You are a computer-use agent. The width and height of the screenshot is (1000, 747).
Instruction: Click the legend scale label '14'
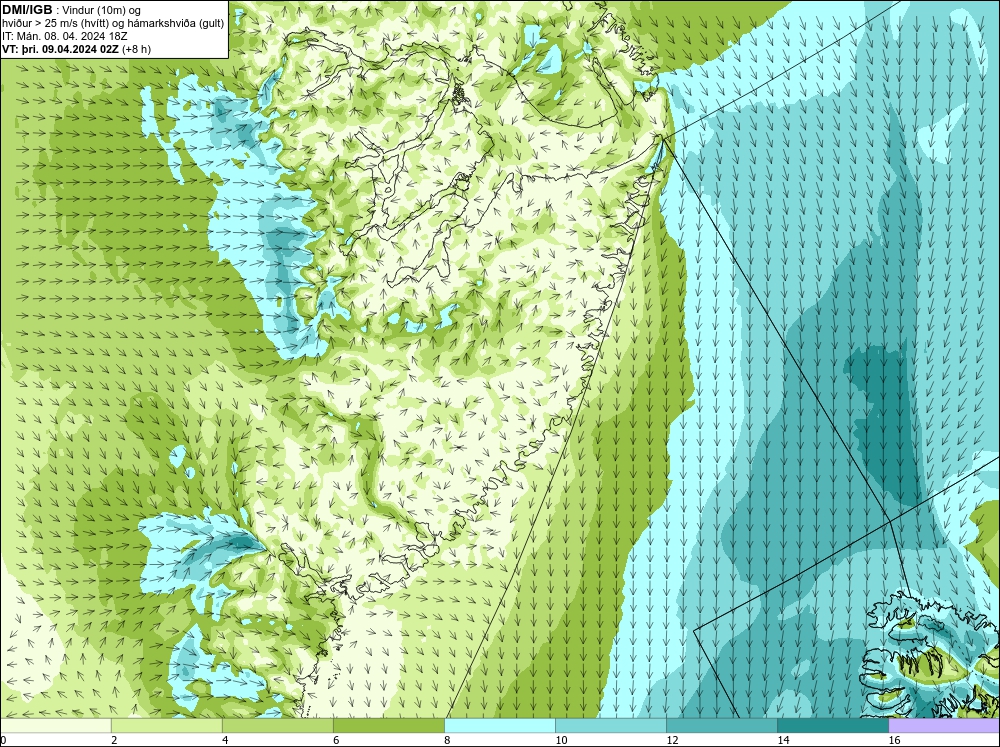tap(783, 740)
